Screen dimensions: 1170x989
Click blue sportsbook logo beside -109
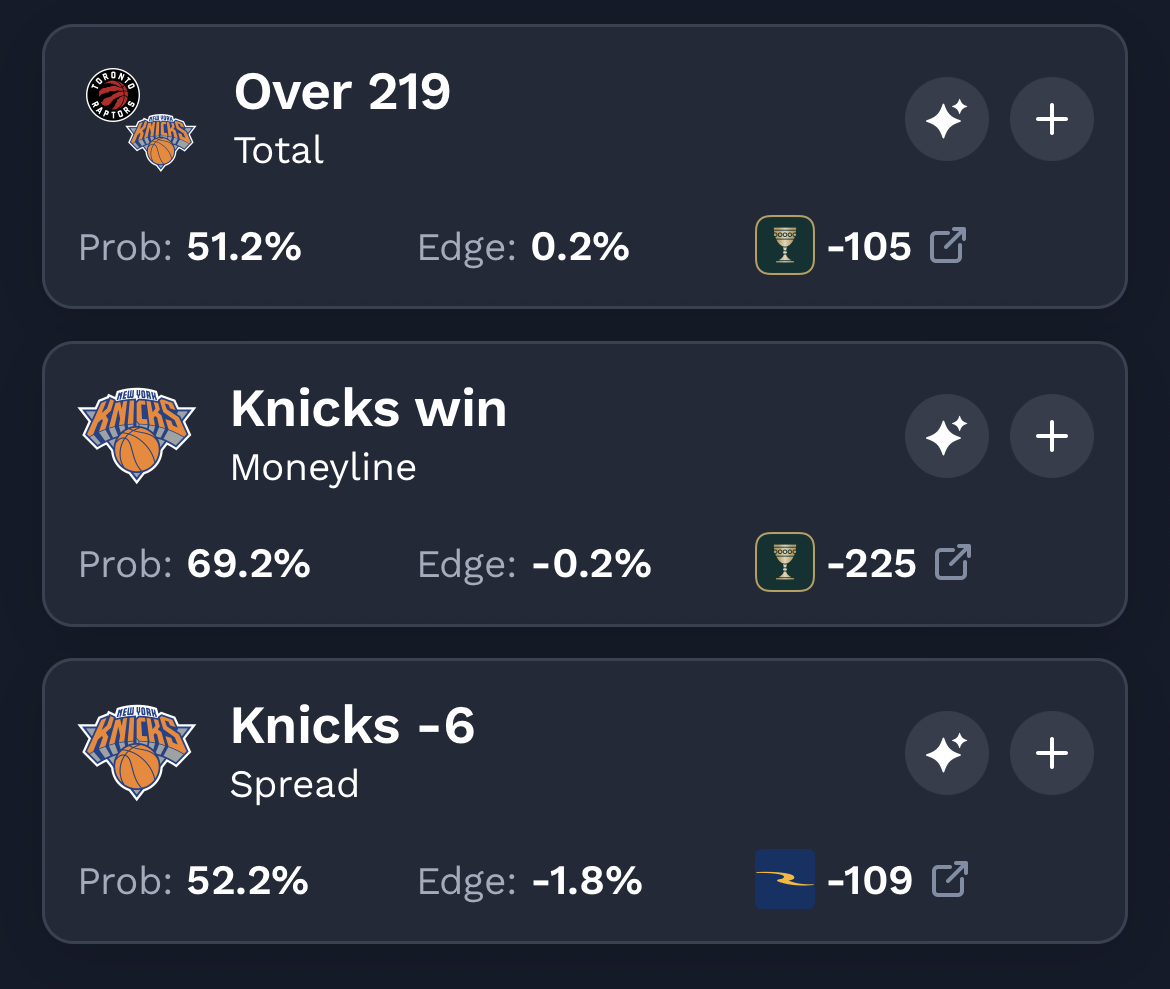click(x=784, y=879)
